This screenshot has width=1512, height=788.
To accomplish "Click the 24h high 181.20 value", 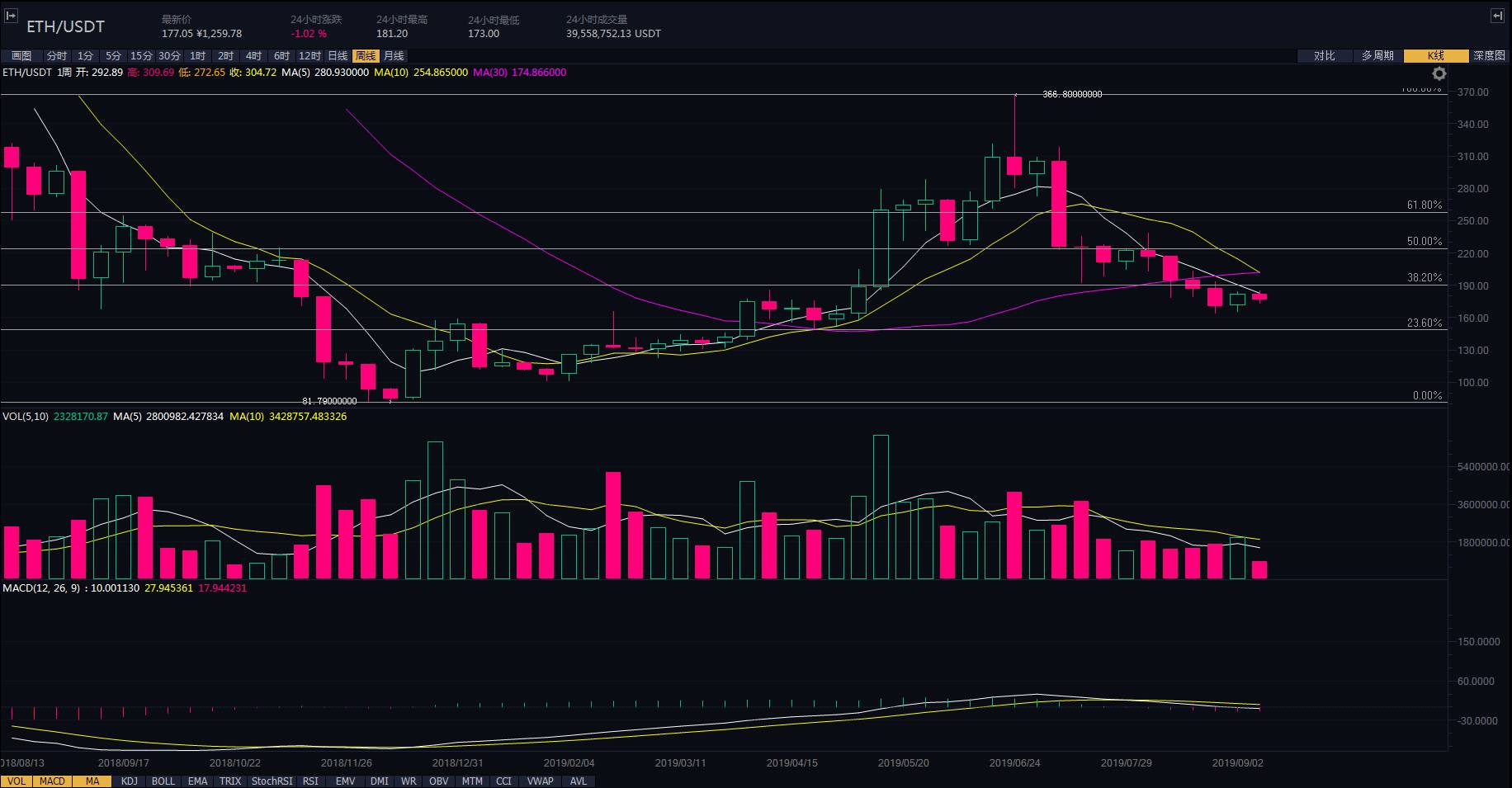I will [x=392, y=34].
